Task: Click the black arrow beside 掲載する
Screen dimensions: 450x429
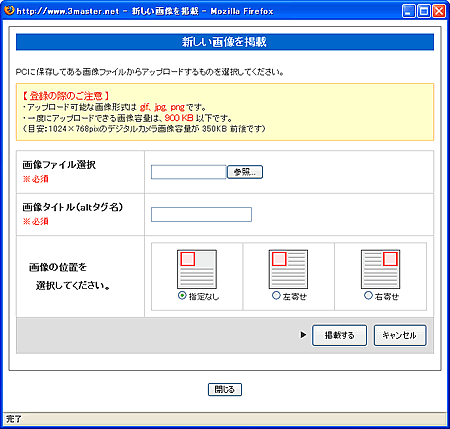Action: pos(303,334)
